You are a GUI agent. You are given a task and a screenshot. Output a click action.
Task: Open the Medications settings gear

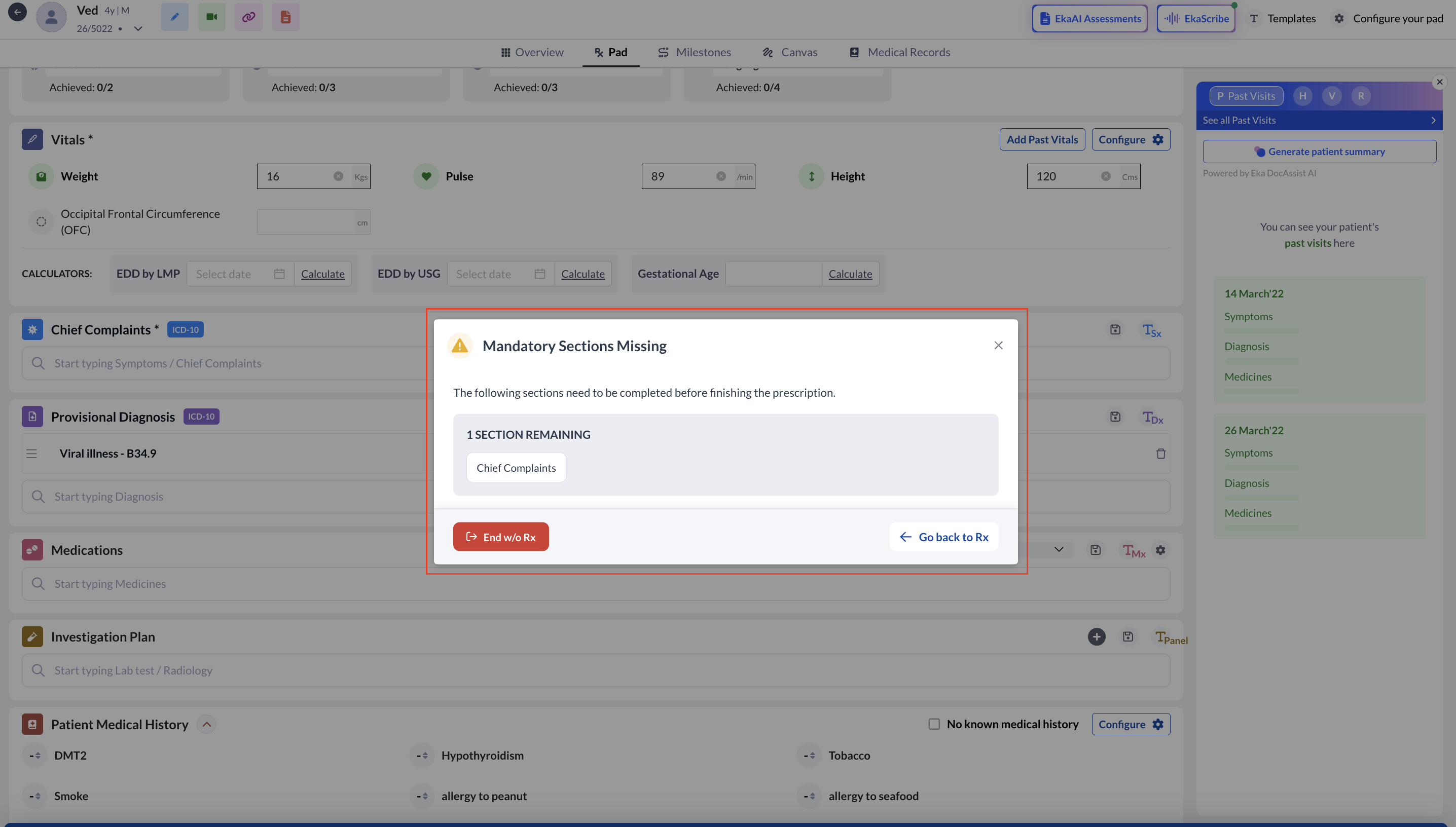click(1160, 550)
